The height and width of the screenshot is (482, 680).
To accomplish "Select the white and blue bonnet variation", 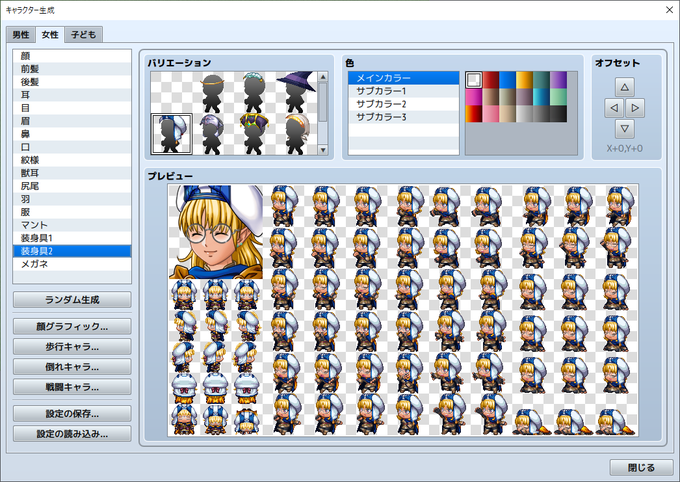I will point(171,134).
